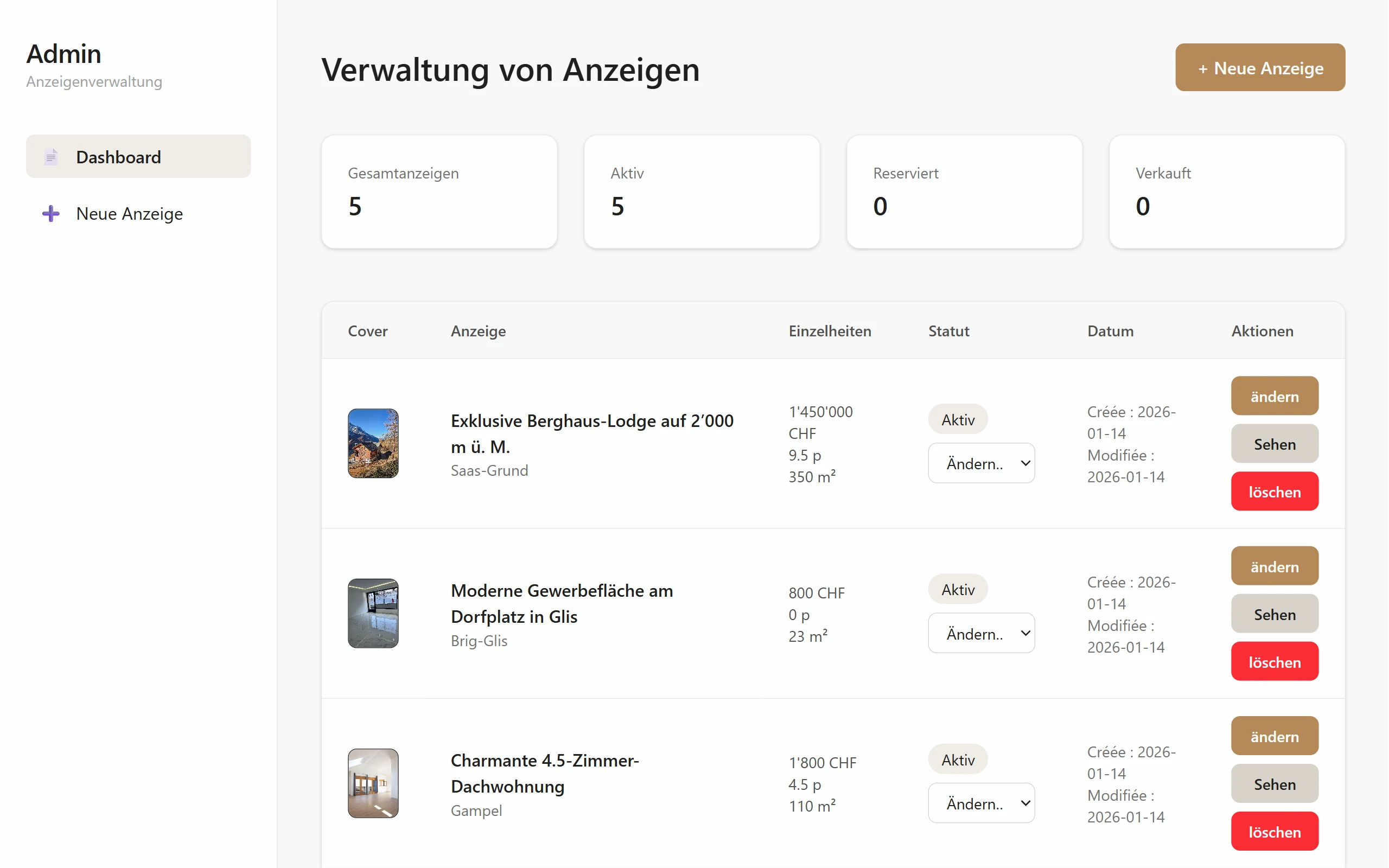
Task: Click the Gesamtanzeigen statistics card
Action: (x=439, y=192)
